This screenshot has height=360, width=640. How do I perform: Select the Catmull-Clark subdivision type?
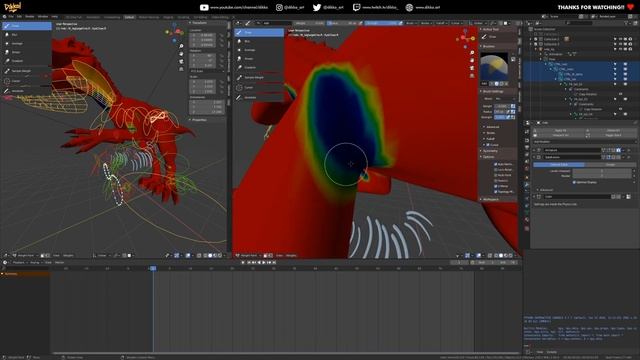click(x=559, y=164)
